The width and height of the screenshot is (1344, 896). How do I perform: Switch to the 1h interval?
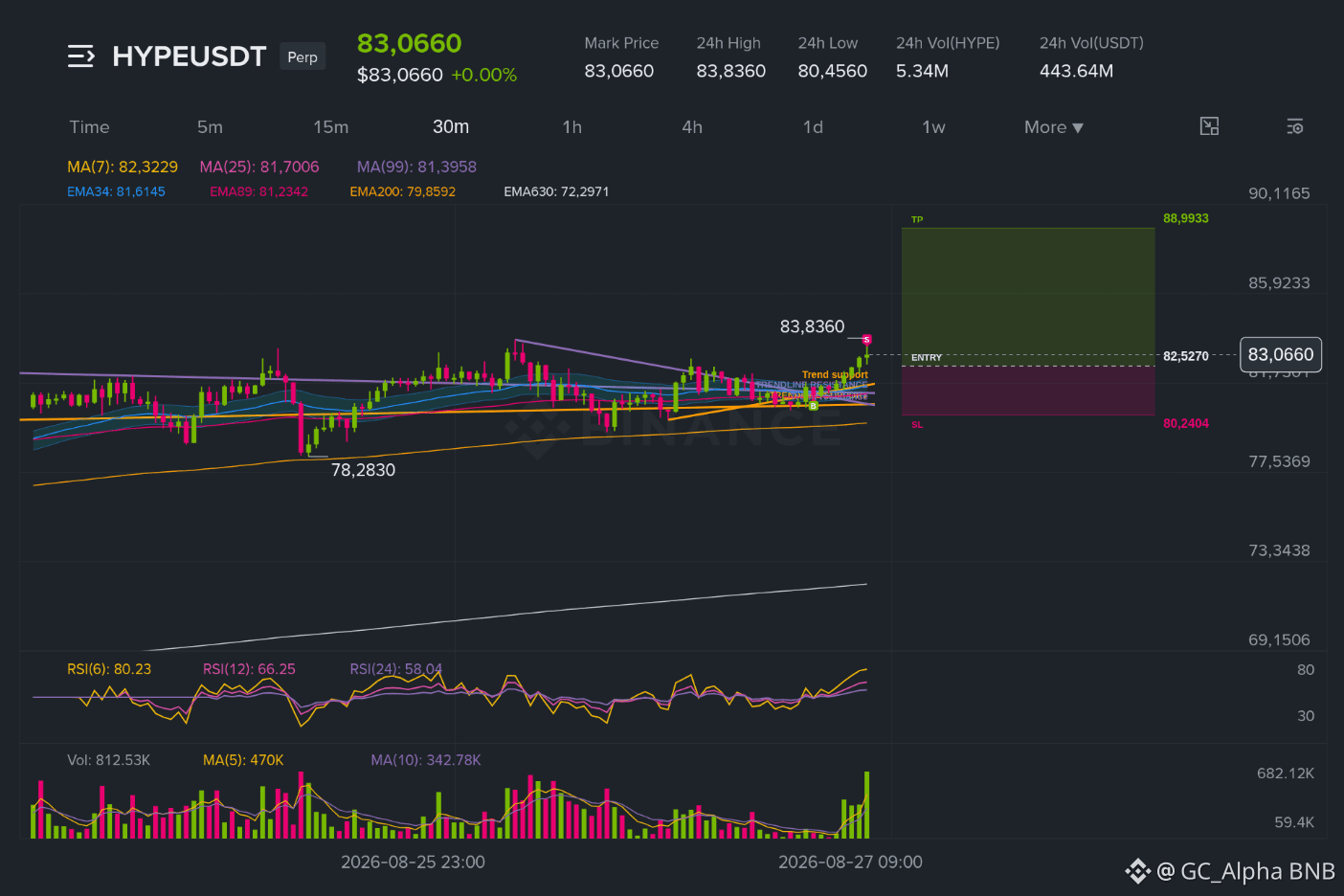tap(571, 127)
